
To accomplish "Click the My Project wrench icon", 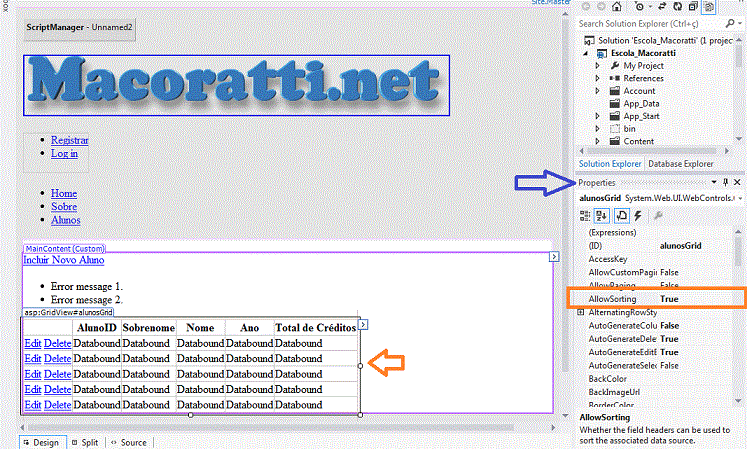I will 615,65.
